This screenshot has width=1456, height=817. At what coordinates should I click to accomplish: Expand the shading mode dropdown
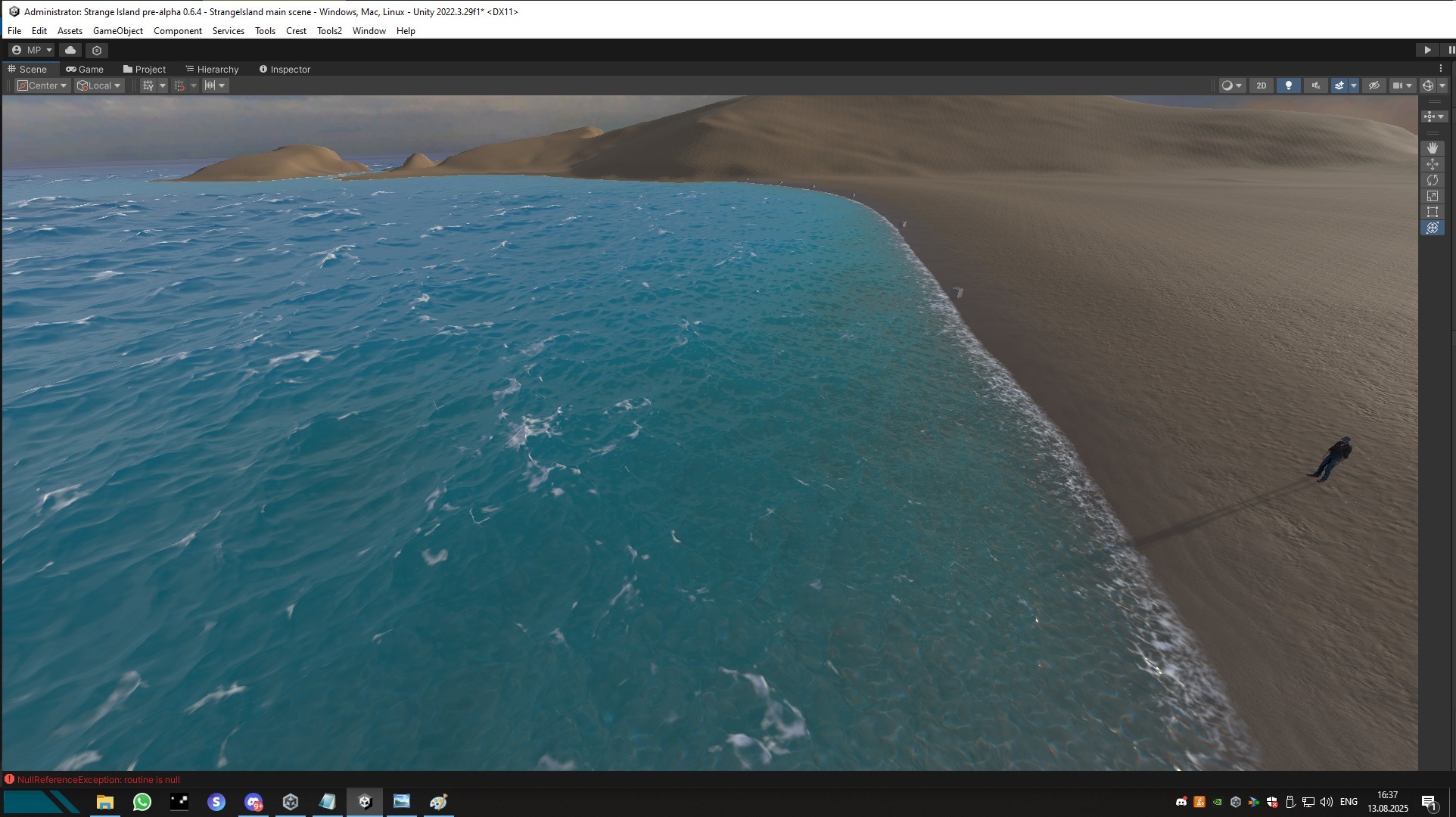tap(1239, 85)
